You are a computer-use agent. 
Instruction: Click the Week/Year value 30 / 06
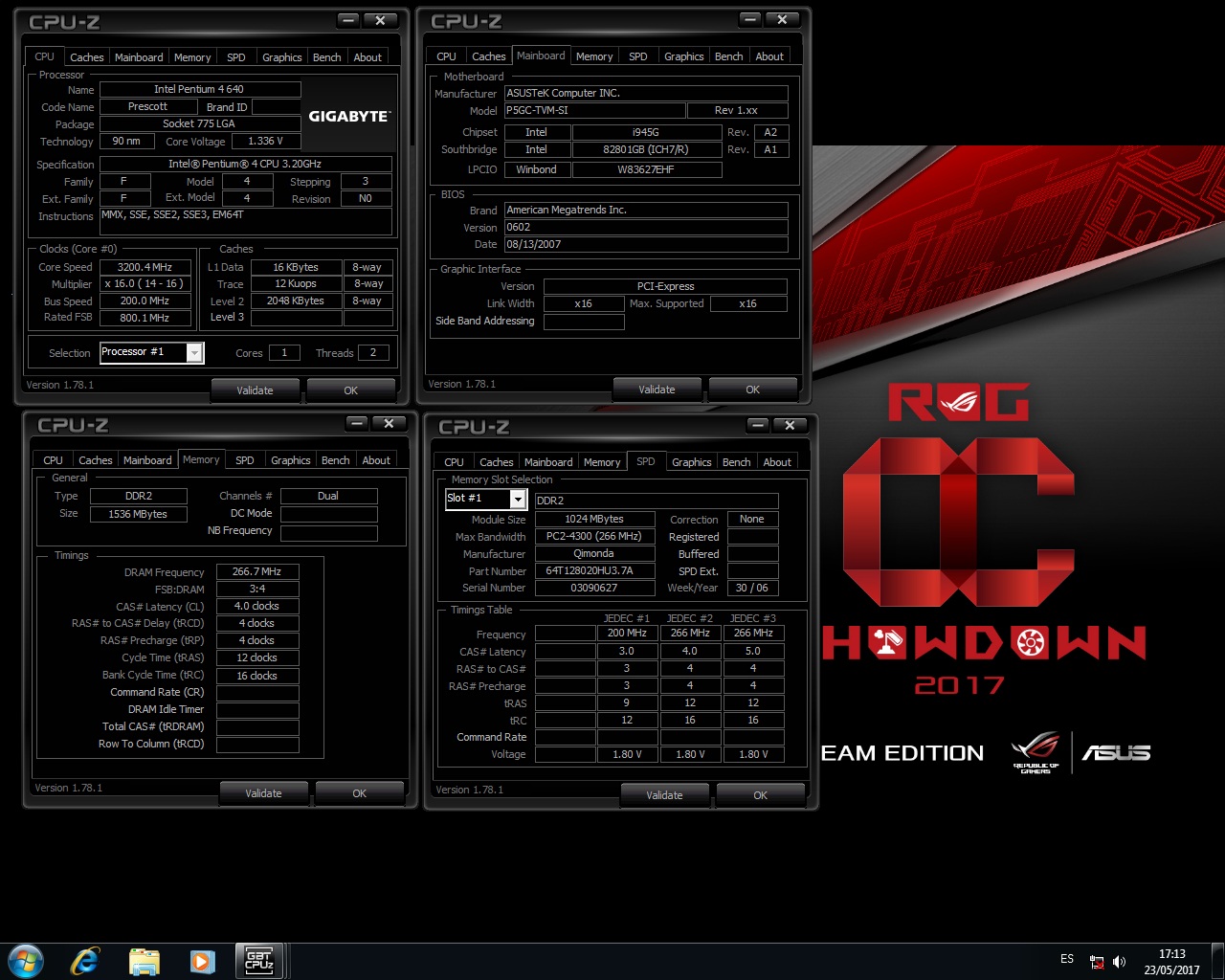[x=752, y=588]
